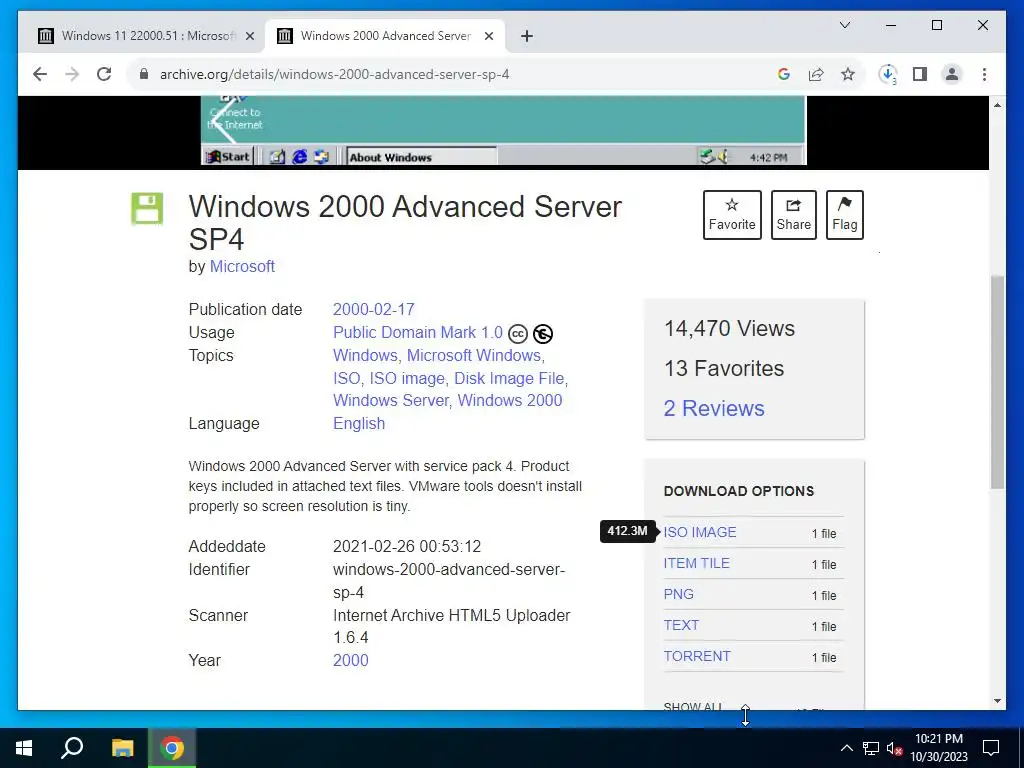Open the English language link
This screenshot has height=768, width=1024.
[x=359, y=424]
